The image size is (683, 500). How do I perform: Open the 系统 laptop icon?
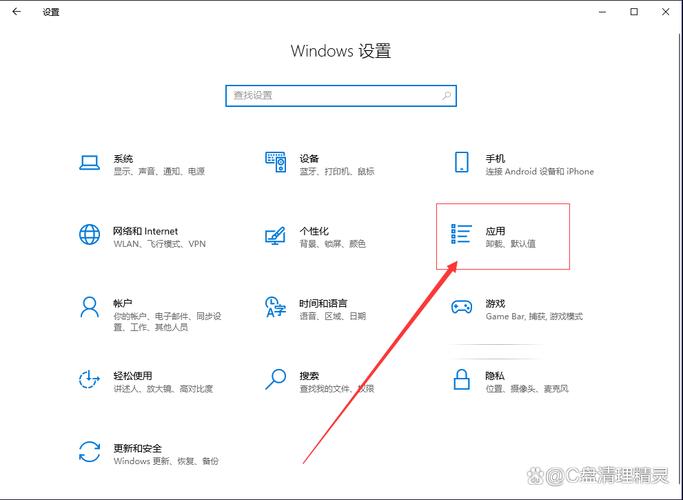coord(89,163)
